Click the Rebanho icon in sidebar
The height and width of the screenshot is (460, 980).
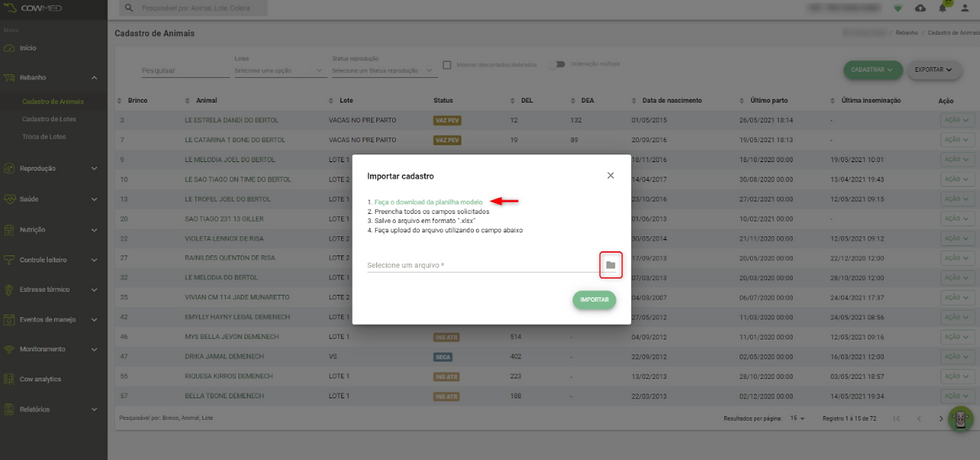(9, 78)
